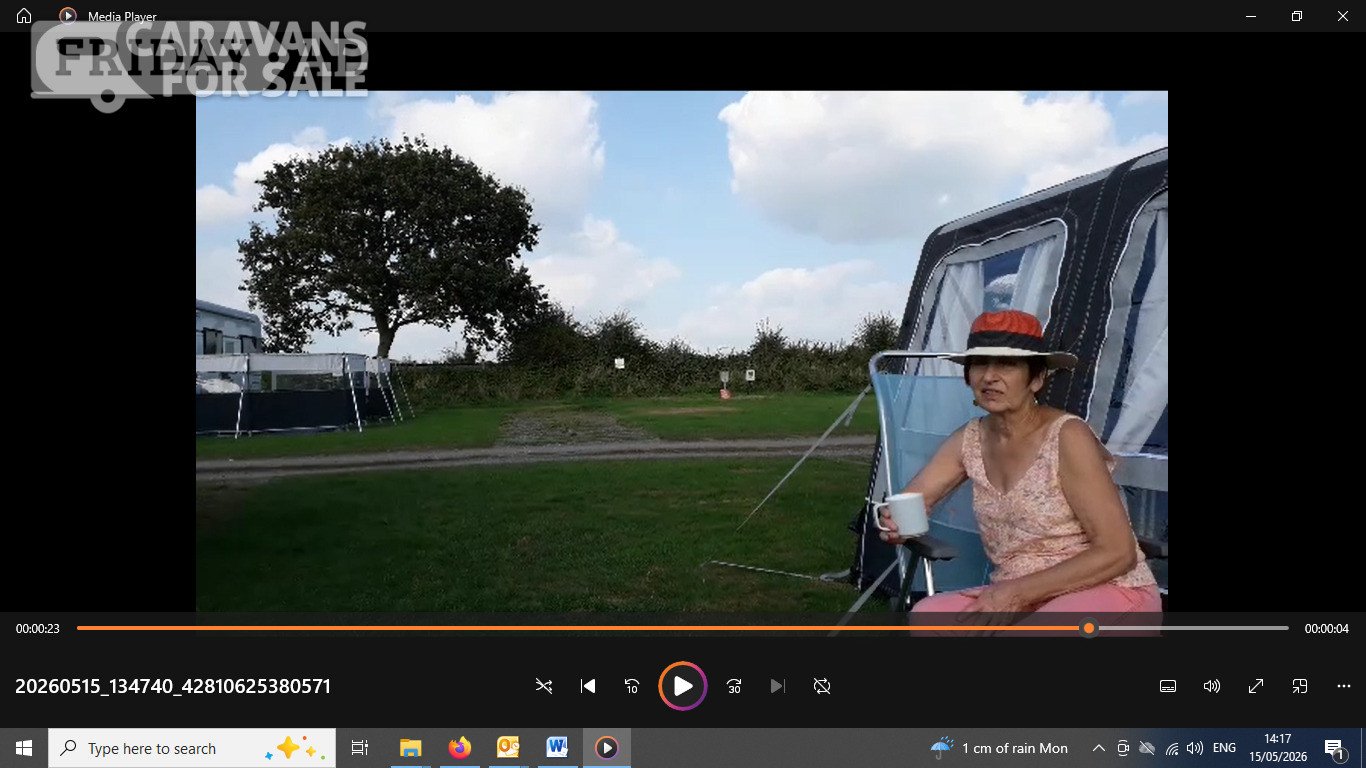
Task: Skip forward 30 seconds
Action: pyautogui.click(x=734, y=686)
